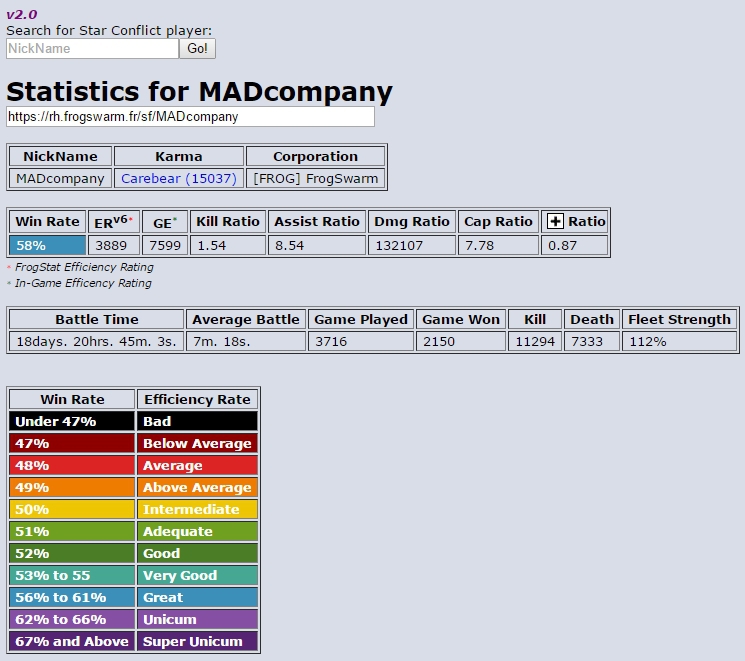This screenshot has height=661, width=745.
Task: Click the 0.87 ratio value
Action: click(574, 246)
